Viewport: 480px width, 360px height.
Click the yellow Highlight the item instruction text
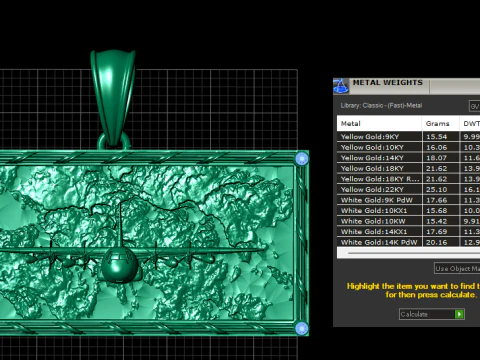(413, 290)
